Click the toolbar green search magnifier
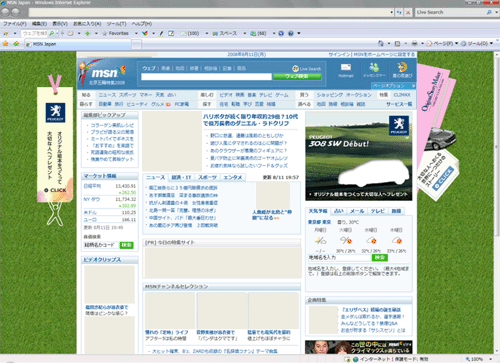Image resolution: width=500 pixels, height=363 pixels. 51,33
